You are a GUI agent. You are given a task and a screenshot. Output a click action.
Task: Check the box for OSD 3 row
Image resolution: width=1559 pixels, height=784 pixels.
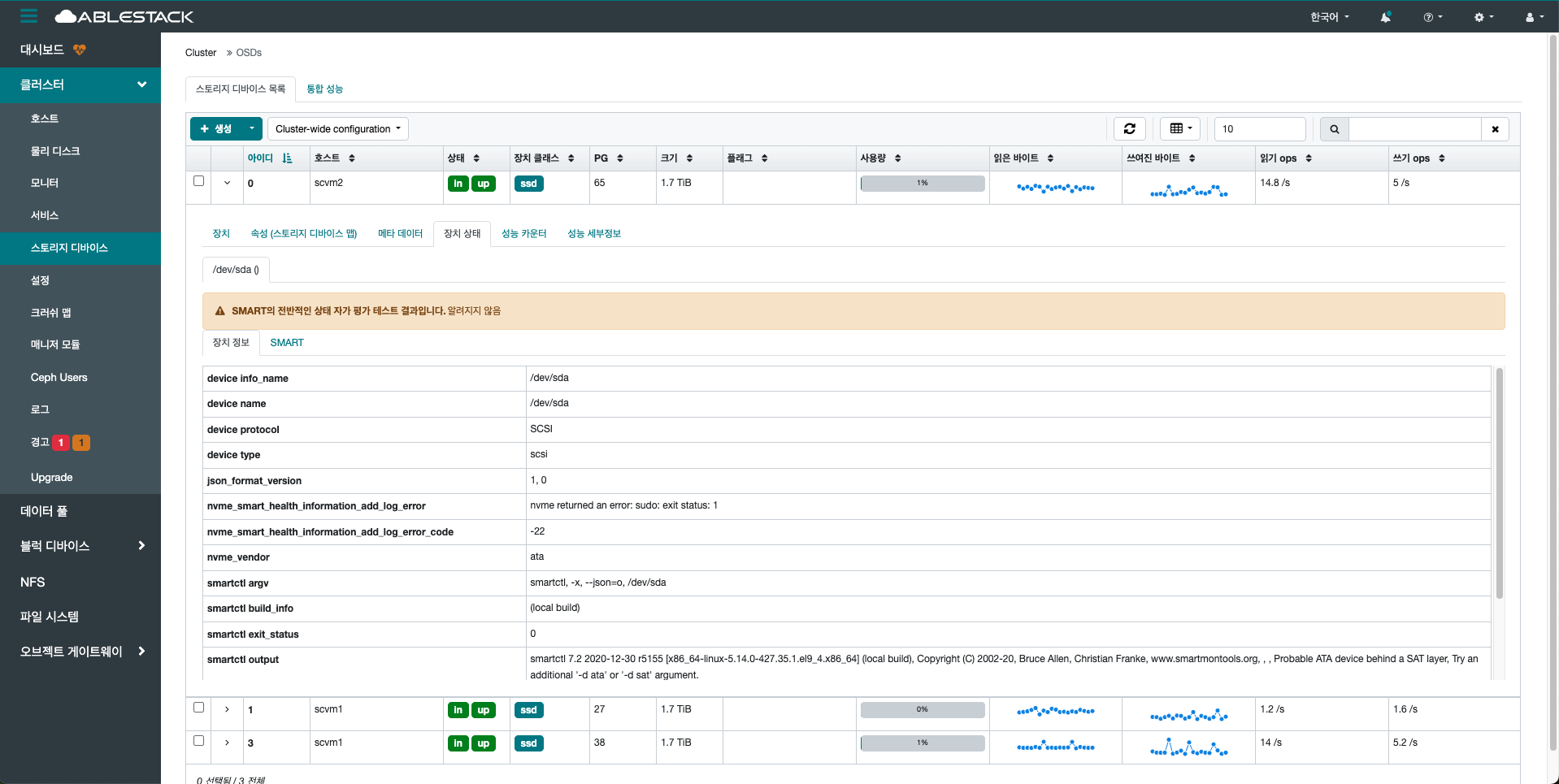[x=198, y=741]
